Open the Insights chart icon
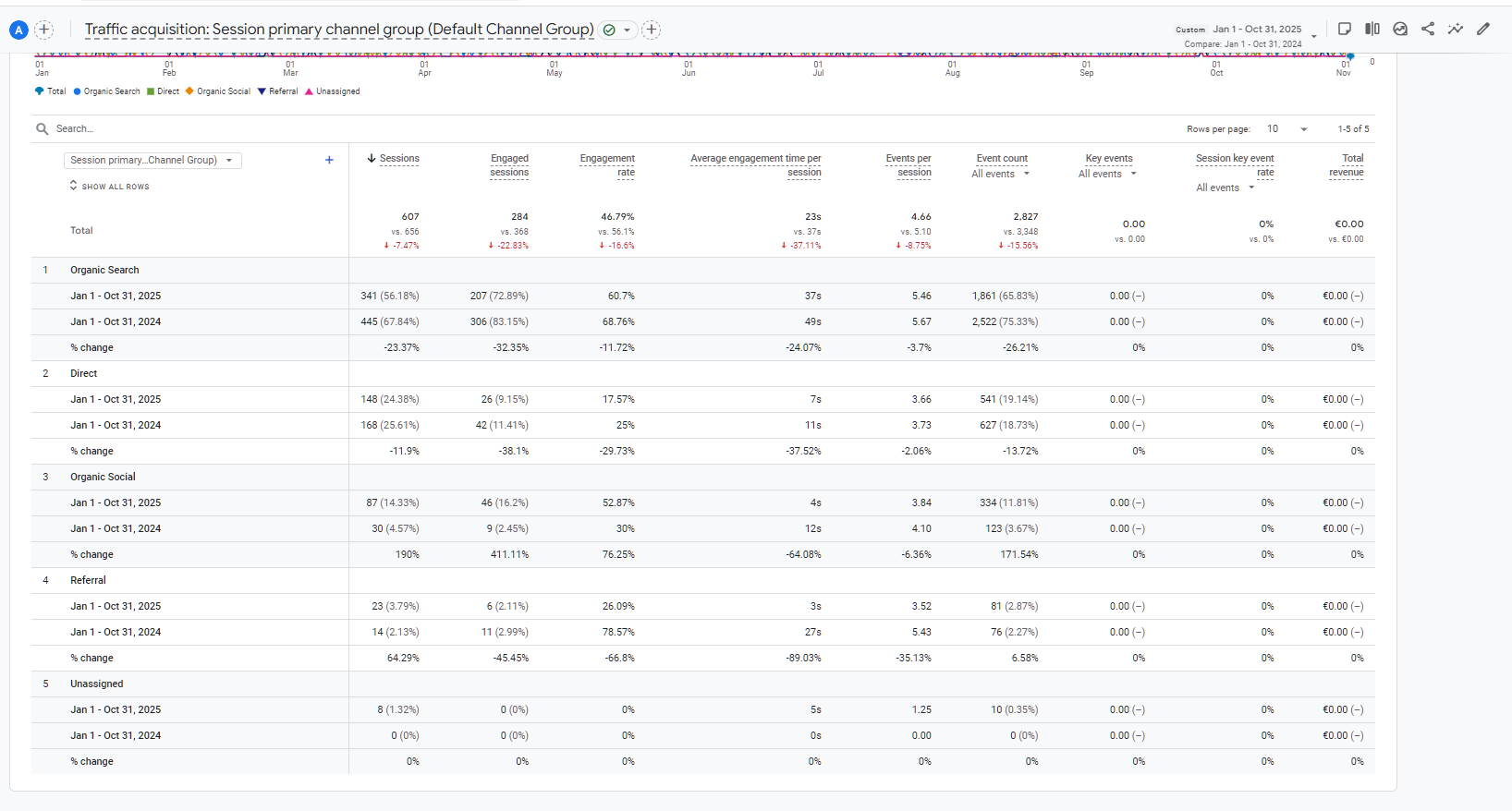 [1400, 29]
